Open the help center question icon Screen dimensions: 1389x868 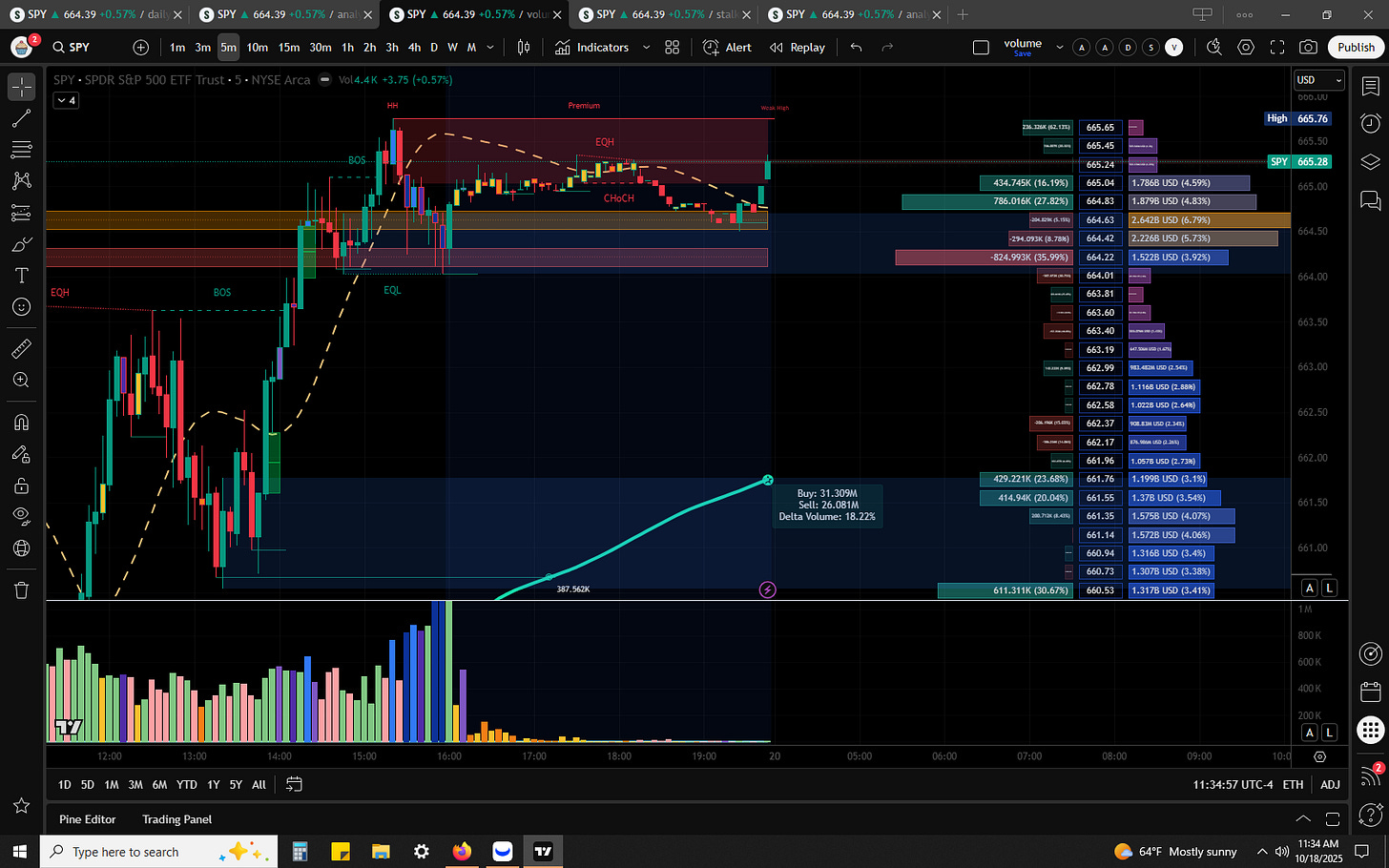[1371, 814]
